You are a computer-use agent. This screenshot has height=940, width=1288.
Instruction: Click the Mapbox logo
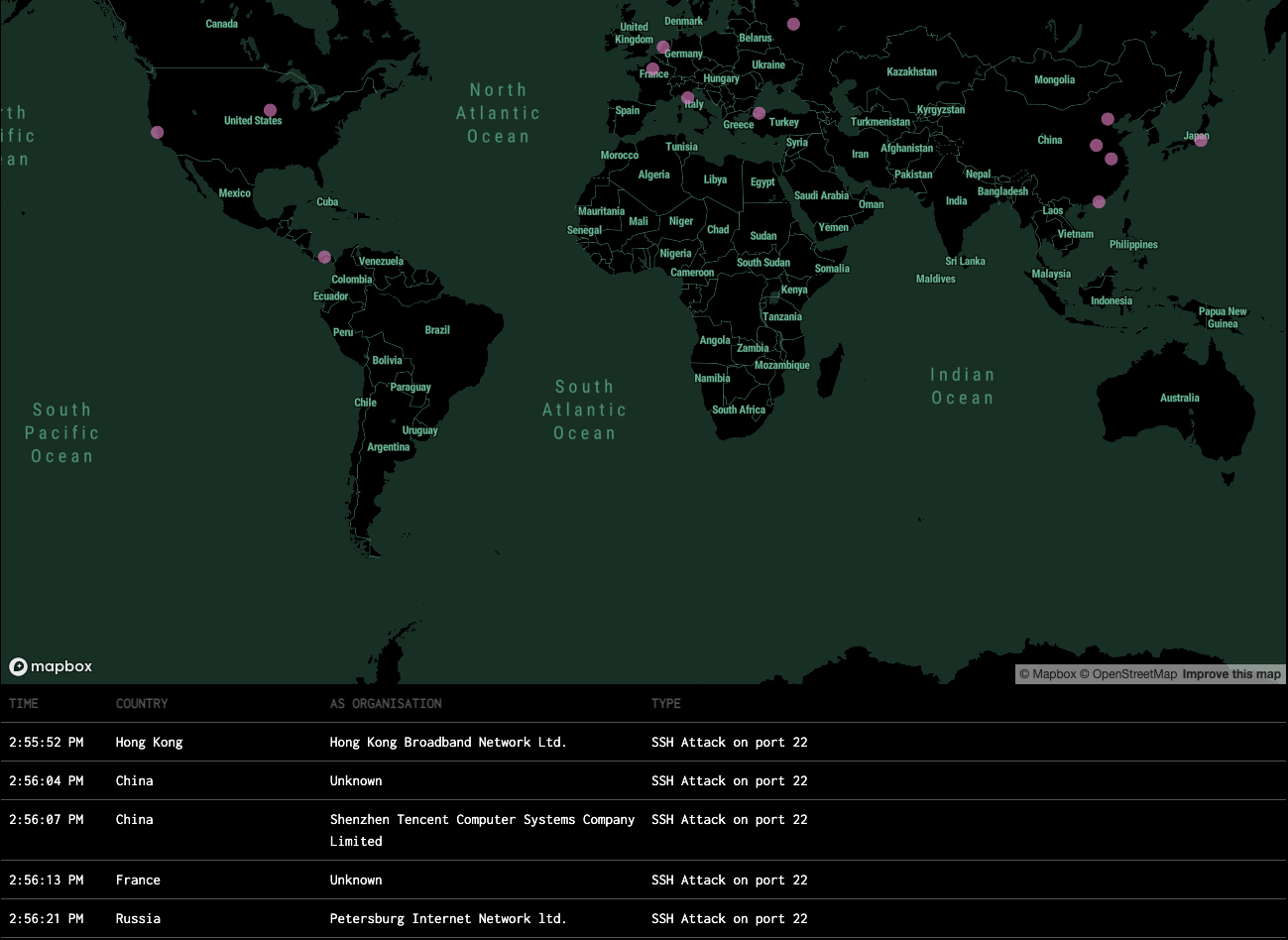tap(51, 666)
